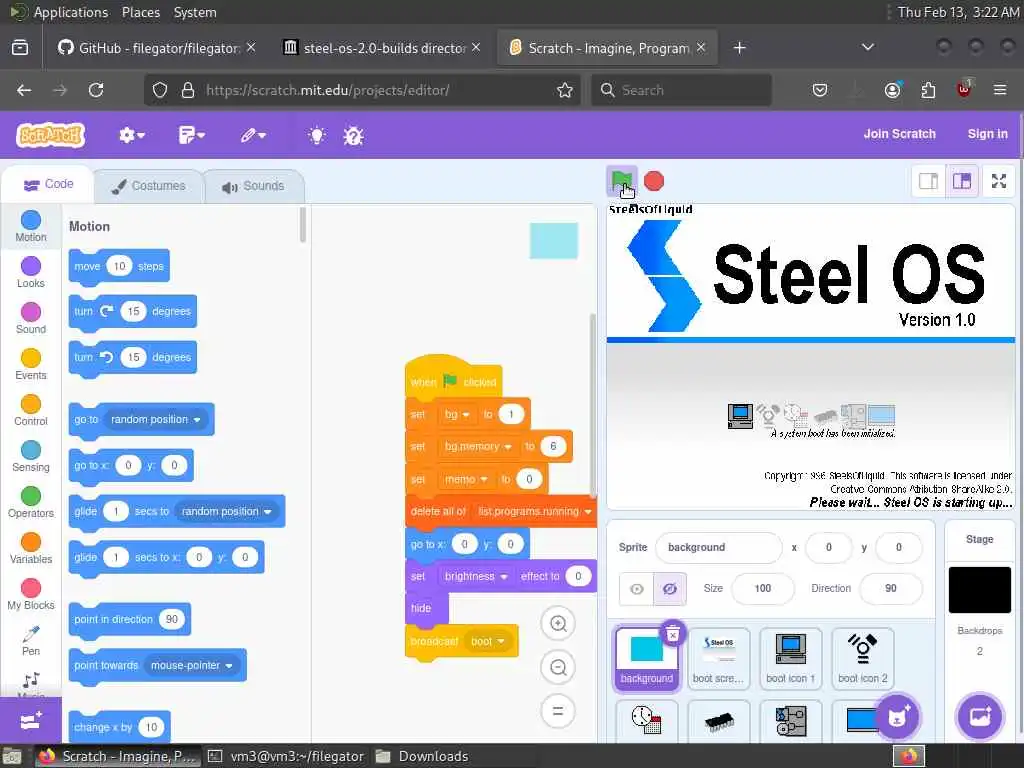Select the Control block category
1024x768 pixels.
pyautogui.click(x=31, y=410)
